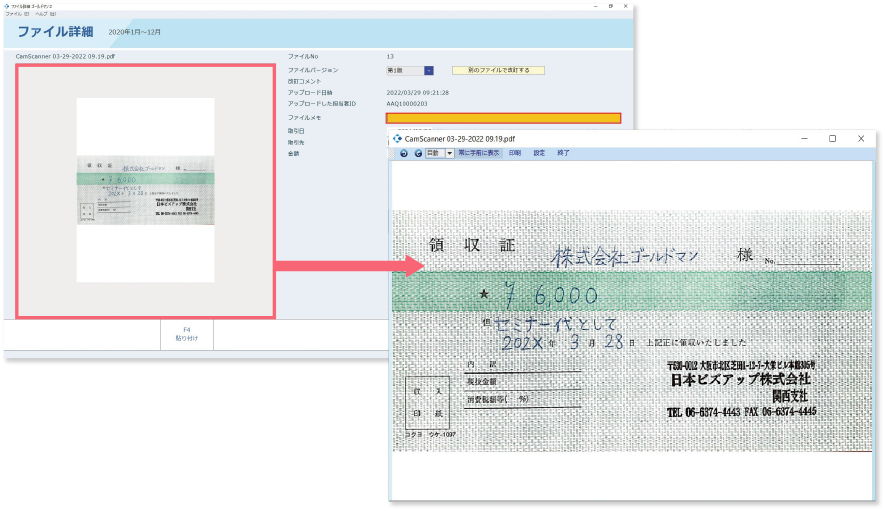Maximize the CamScanner PDF viewer window
885x511 pixels.
833,138
